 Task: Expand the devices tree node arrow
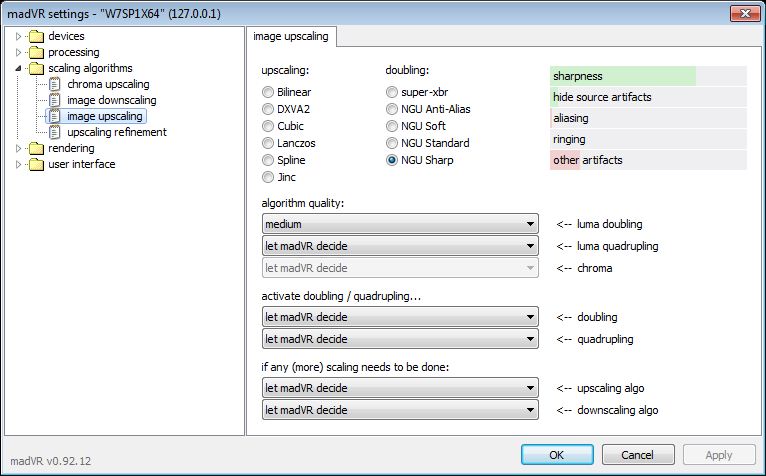click(x=18, y=36)
